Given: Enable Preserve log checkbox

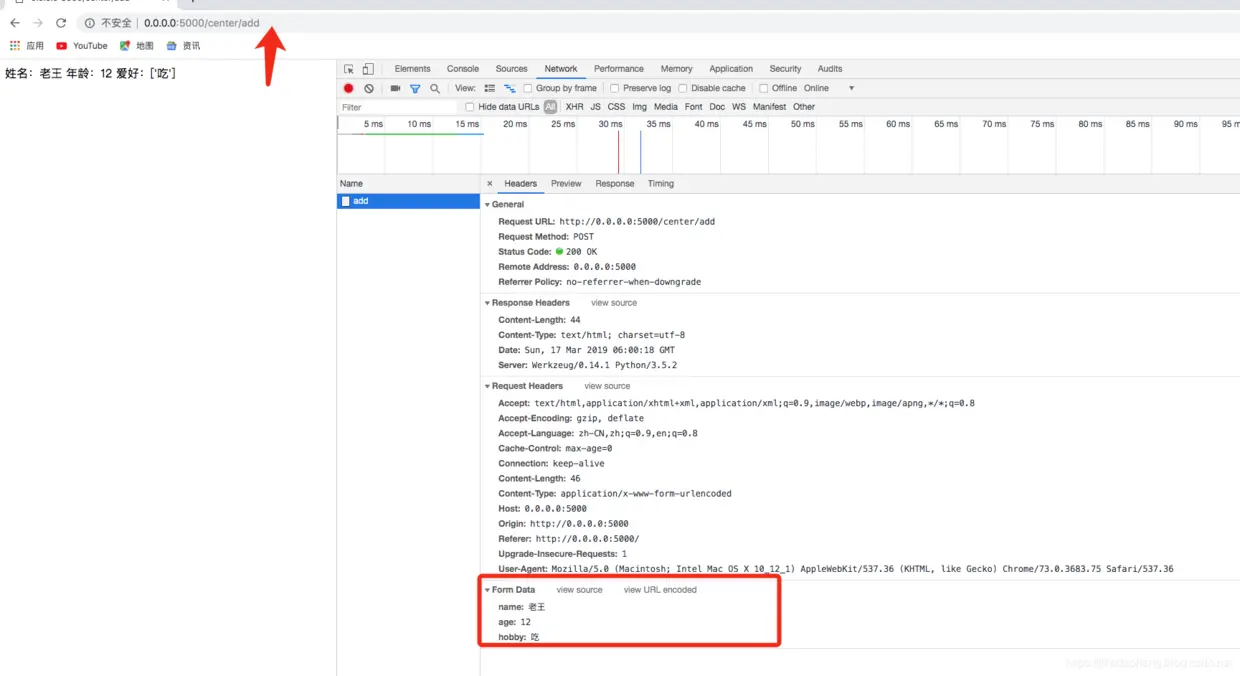Looking at the screenshot, I should [x=615, y=88].
